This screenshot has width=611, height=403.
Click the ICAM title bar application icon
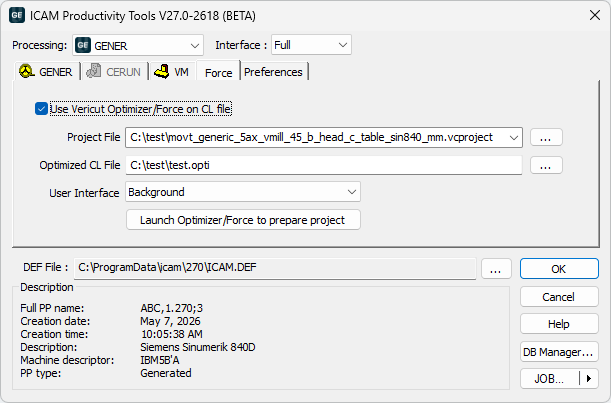coord(17,15)
